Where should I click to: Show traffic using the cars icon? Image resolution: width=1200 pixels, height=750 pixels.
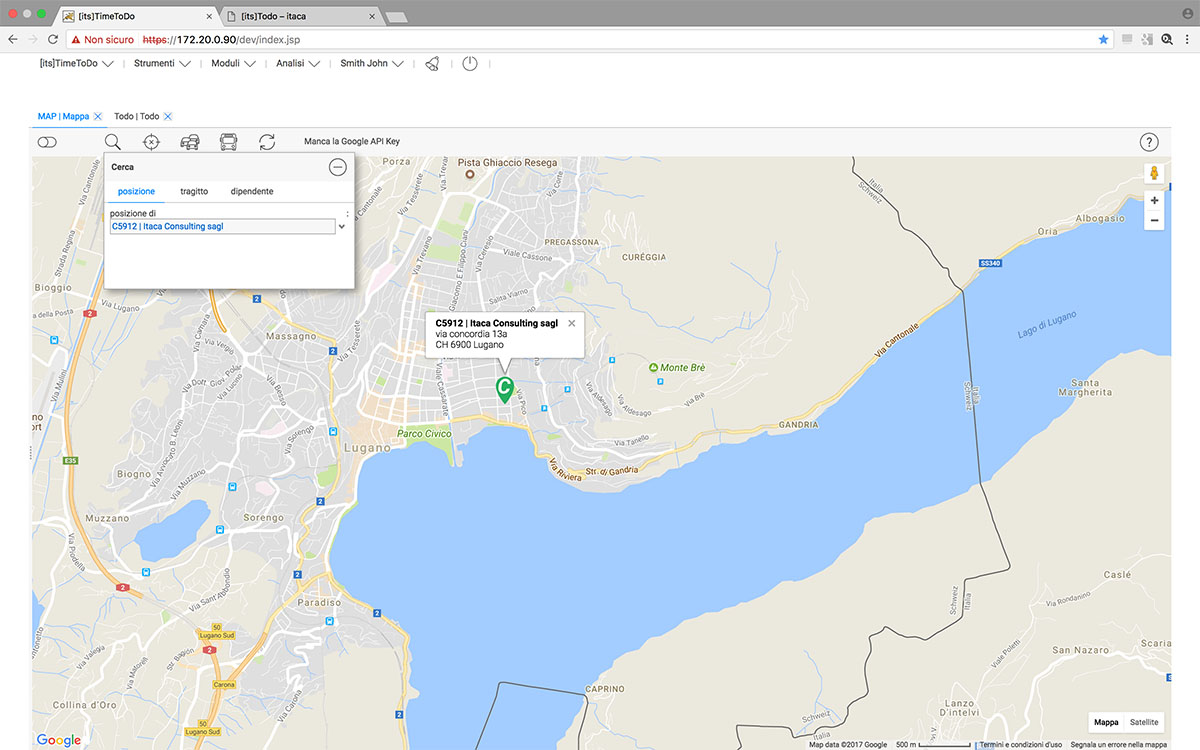[190, 143]
